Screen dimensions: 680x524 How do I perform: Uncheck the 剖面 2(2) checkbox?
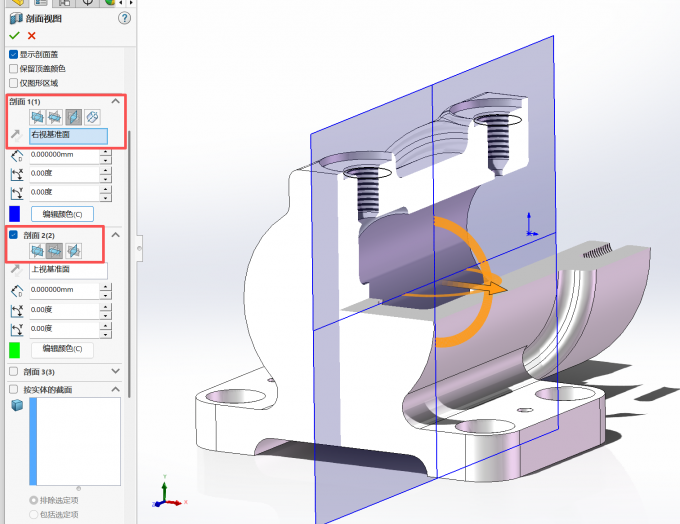[13, 235]
